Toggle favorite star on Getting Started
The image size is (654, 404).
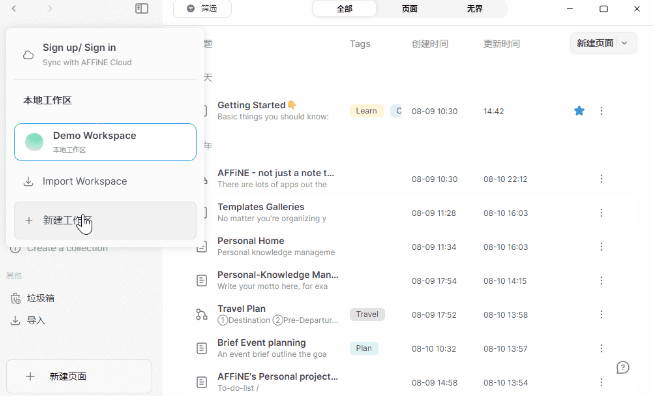(579, 111)
